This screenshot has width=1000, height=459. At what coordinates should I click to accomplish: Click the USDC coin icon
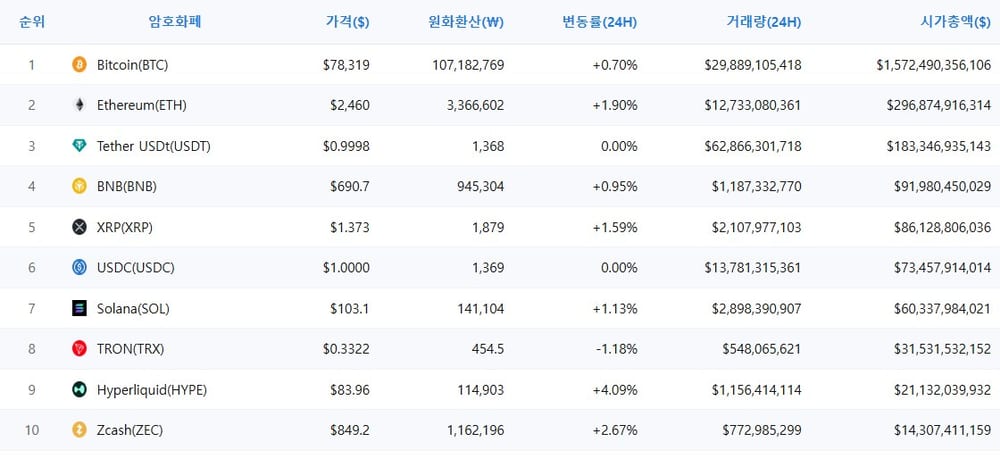tap(79, 268)
